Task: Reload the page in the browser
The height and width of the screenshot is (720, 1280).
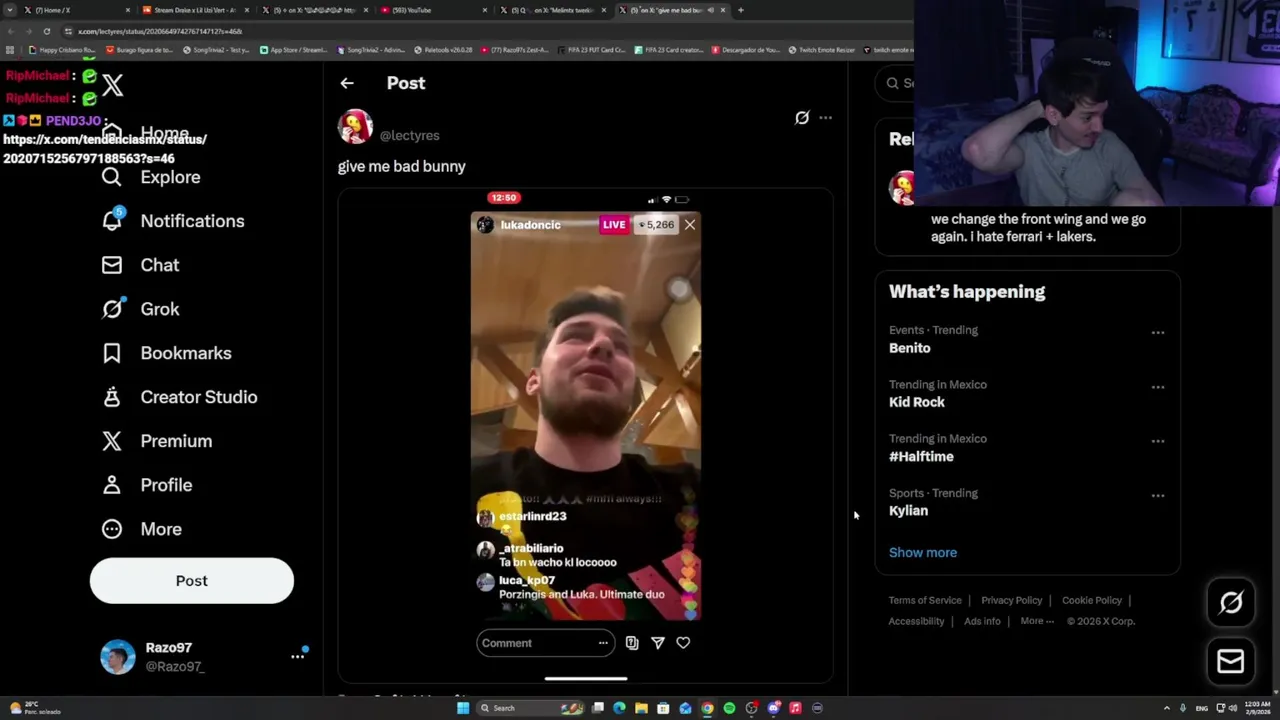Action: click(x=46, y=31)
